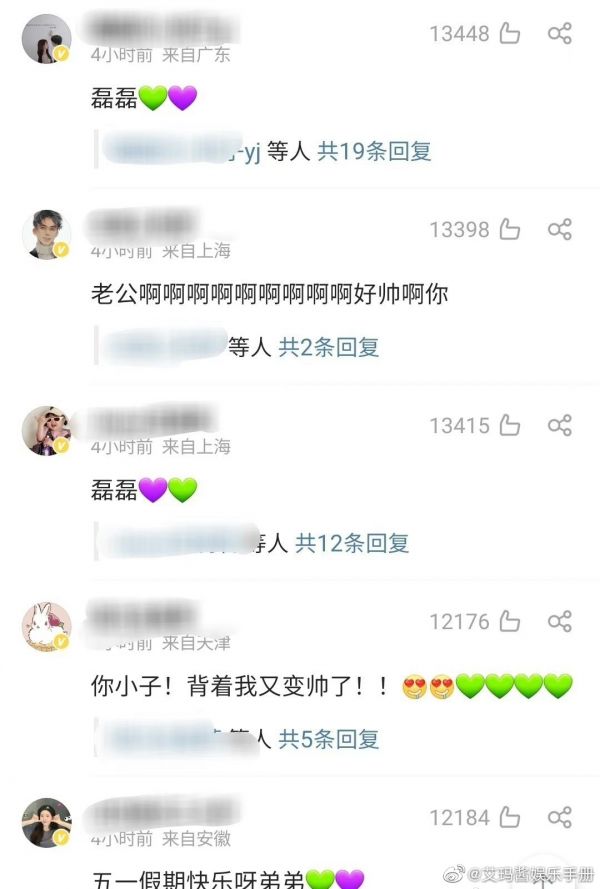This screenshot has width=600, height=889.
Task: Expand the 共2条回复 replies
Action: (328, 347)
